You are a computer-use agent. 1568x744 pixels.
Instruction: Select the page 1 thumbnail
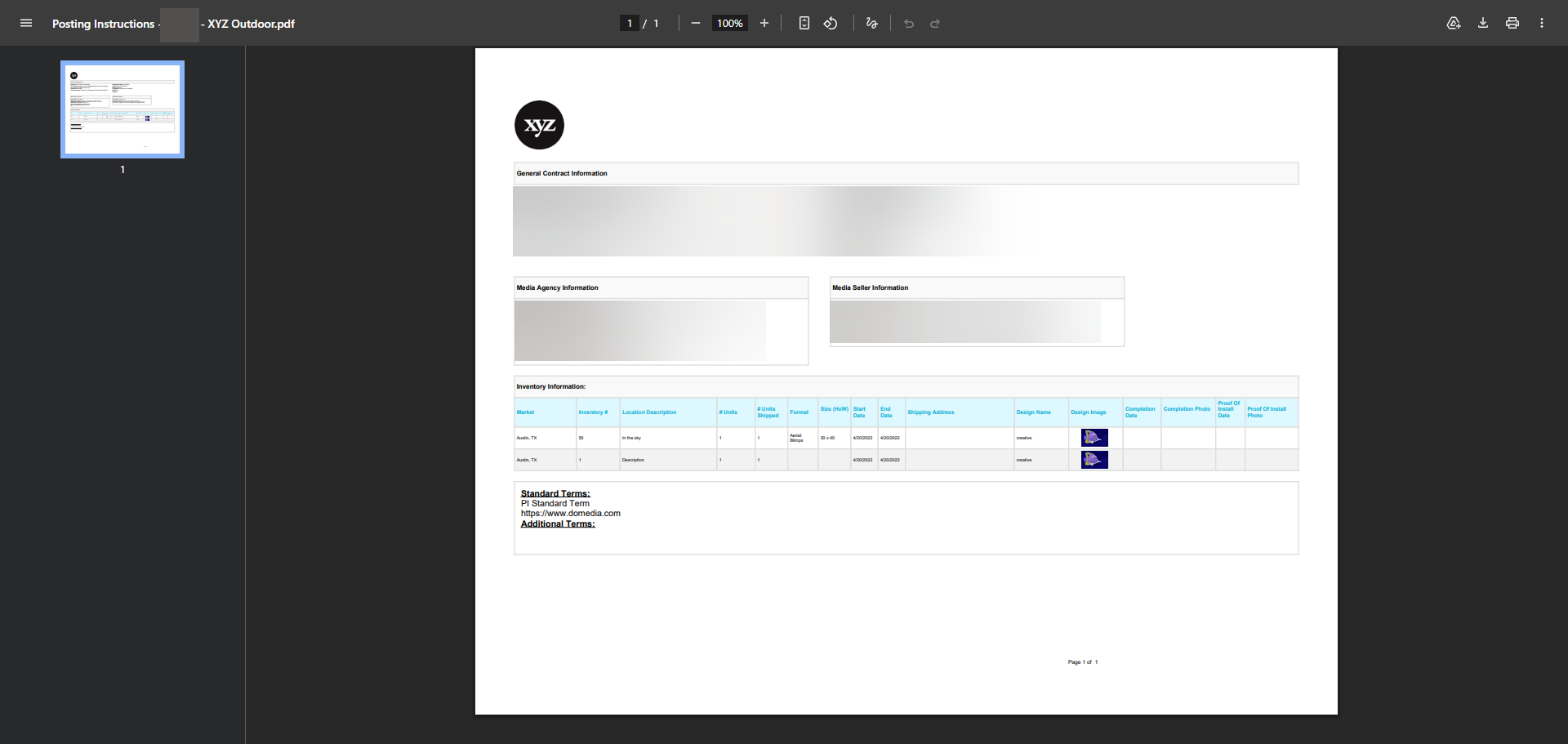pos(122,109)
